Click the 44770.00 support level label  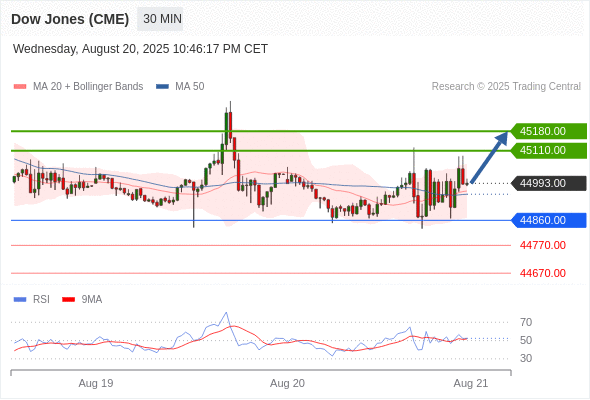click(543, 245)
